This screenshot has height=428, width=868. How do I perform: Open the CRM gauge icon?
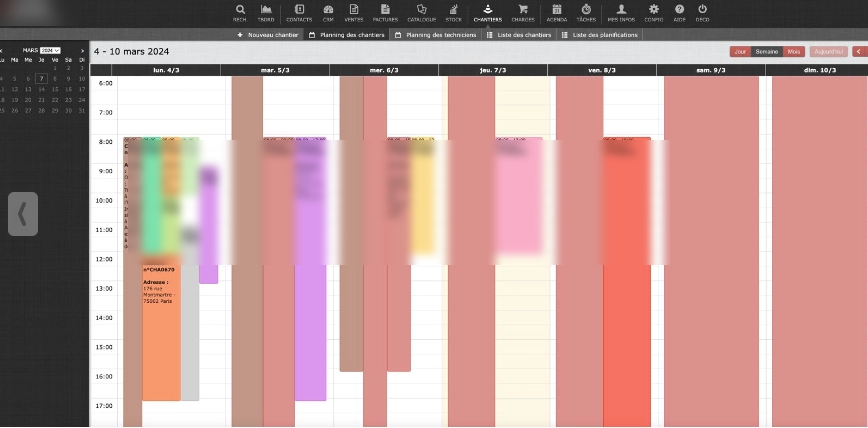(x=328, y=13)
